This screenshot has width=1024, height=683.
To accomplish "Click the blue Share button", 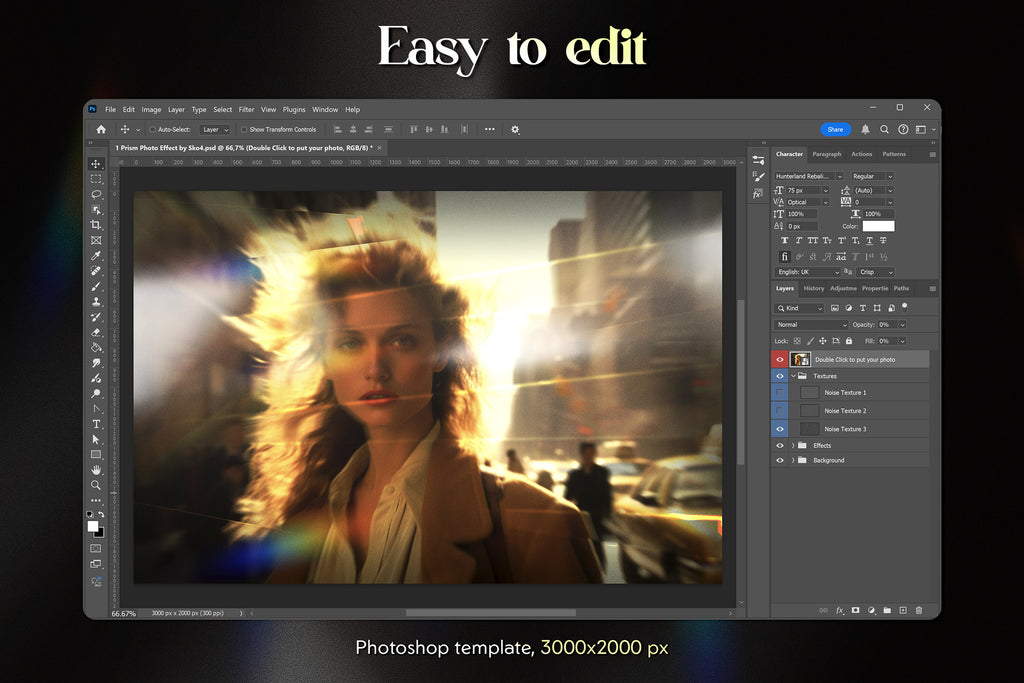I will [x=835, y=129].
